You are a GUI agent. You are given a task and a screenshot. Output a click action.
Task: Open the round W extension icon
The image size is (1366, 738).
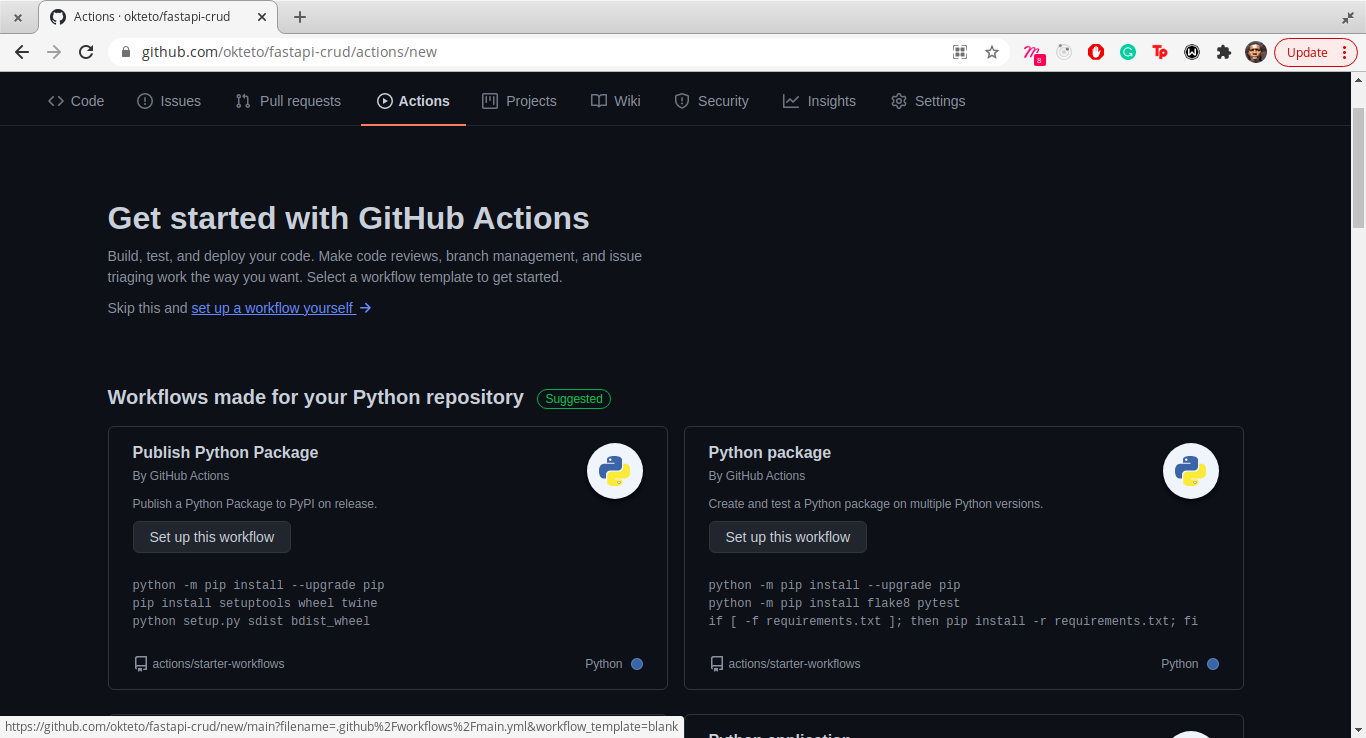click(1192, 52)
